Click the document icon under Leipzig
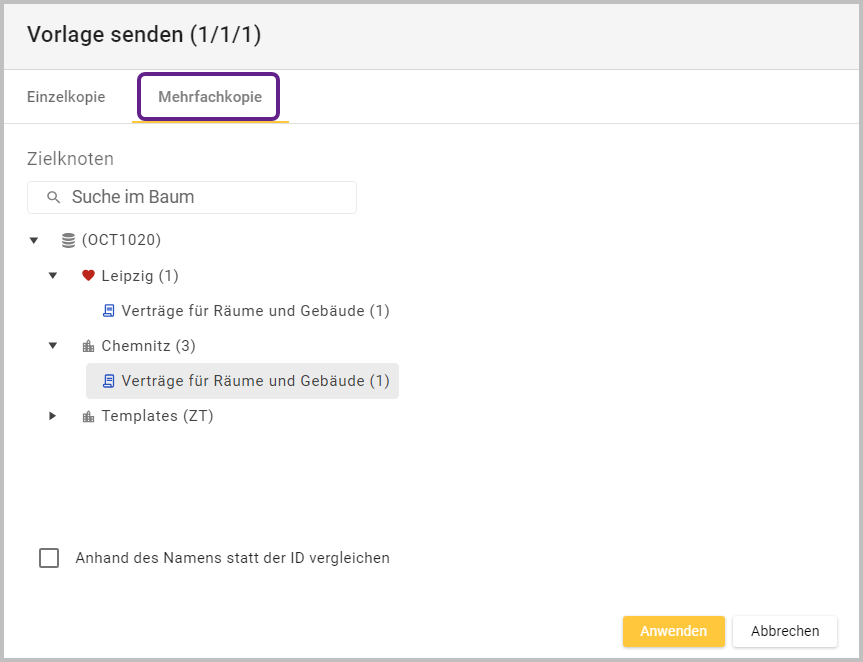This screenshot has height=662, width=863. [x=108, y=311]
